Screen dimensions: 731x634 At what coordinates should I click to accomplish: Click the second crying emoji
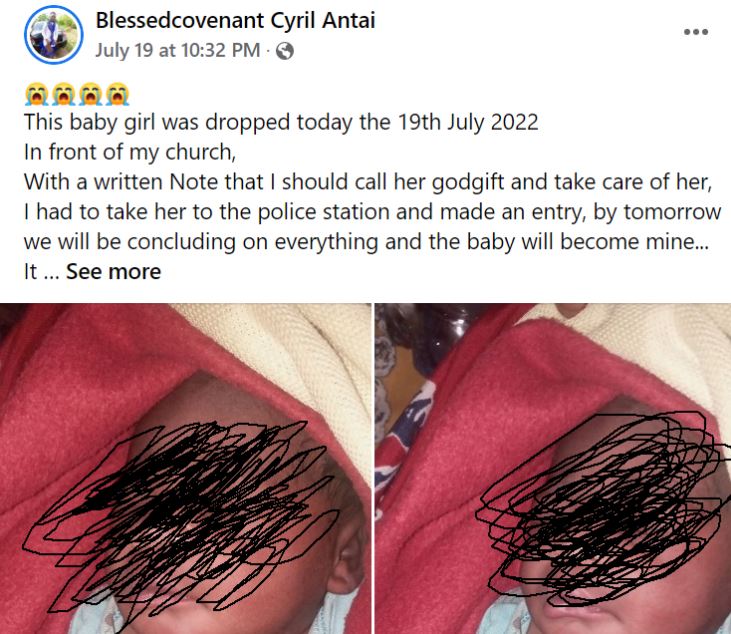click(63, 94)
